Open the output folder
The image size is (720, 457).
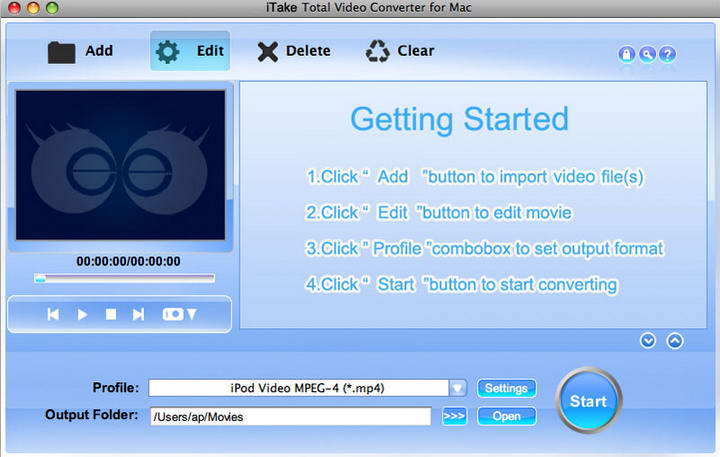pos(506,416)
